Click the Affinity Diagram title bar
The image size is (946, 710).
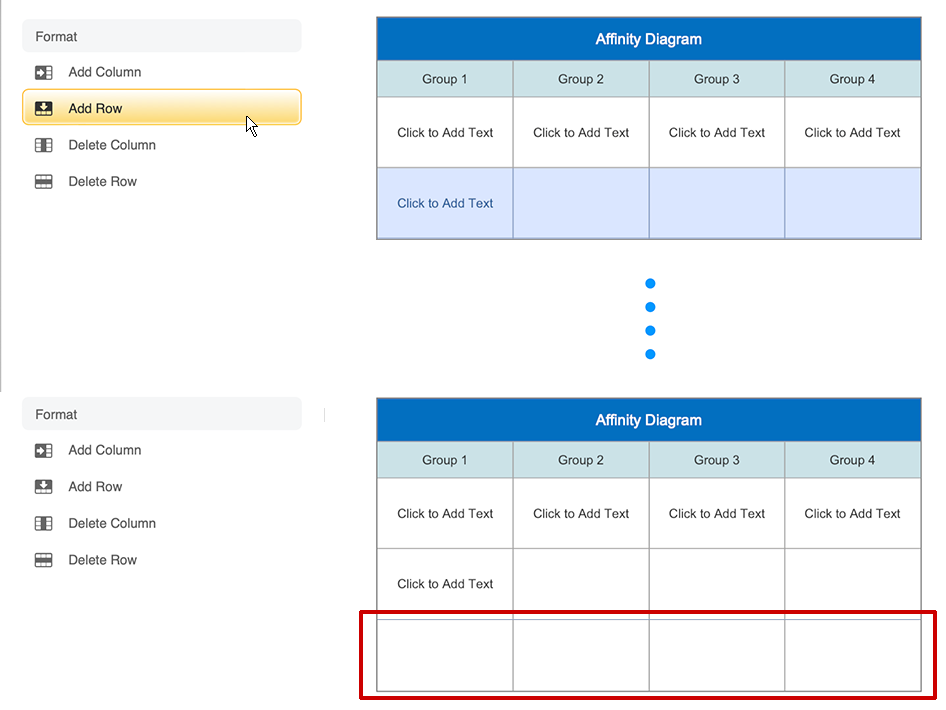pyautogui.click(x=648, y=38)
